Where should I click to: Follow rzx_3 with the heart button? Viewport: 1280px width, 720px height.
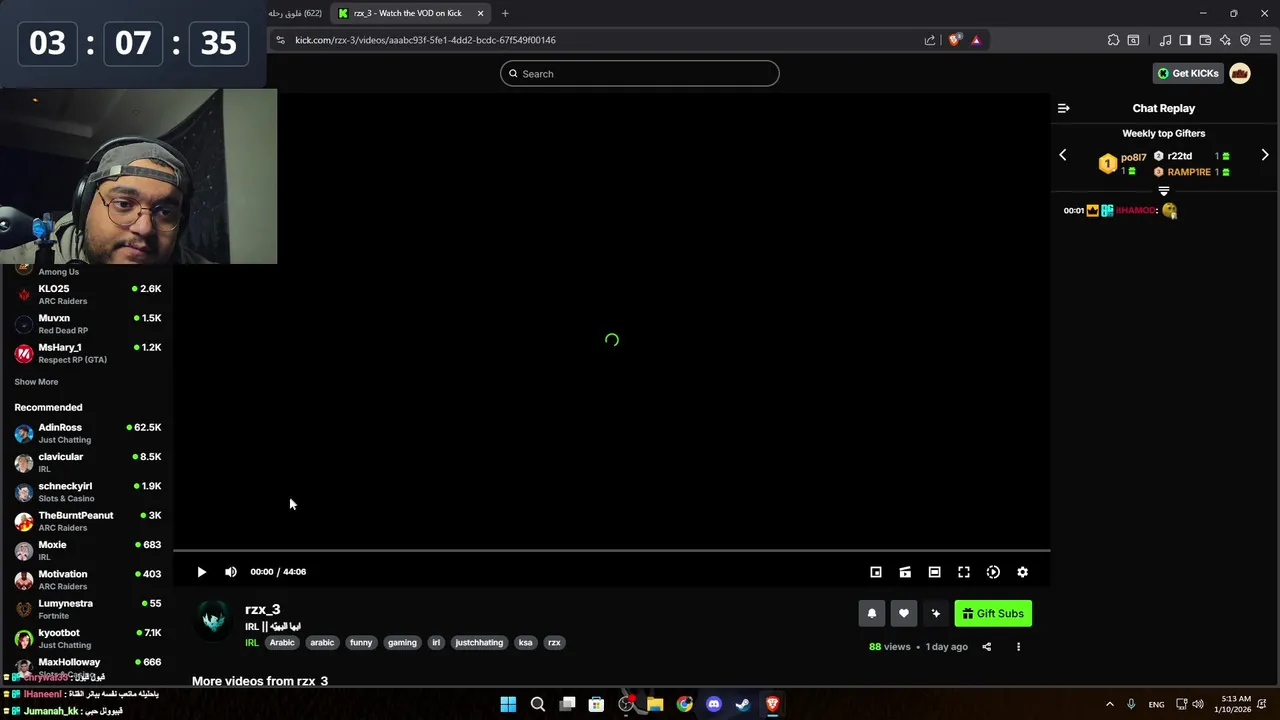coord(903,614)
